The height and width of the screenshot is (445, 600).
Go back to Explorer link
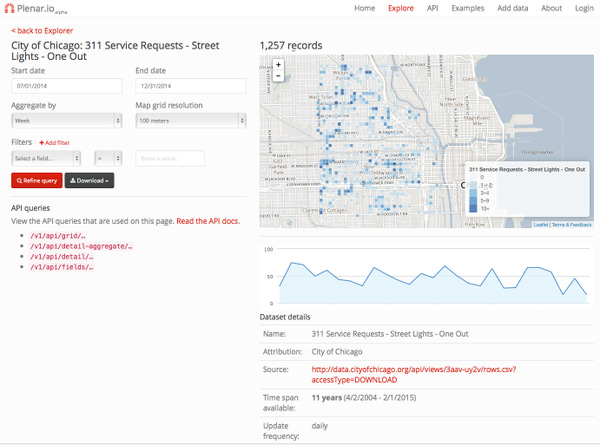(42, 31)
